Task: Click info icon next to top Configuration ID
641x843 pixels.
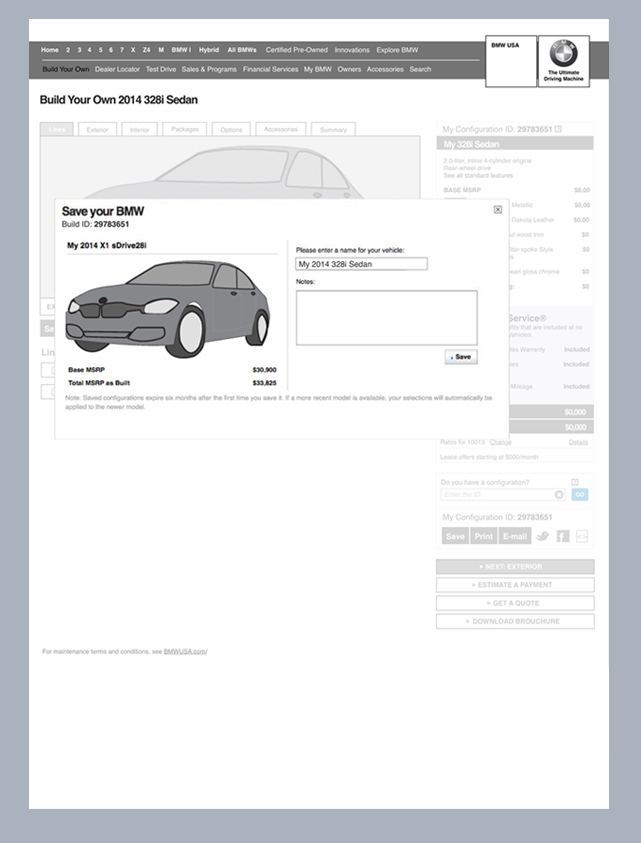Action: (558, 129)
